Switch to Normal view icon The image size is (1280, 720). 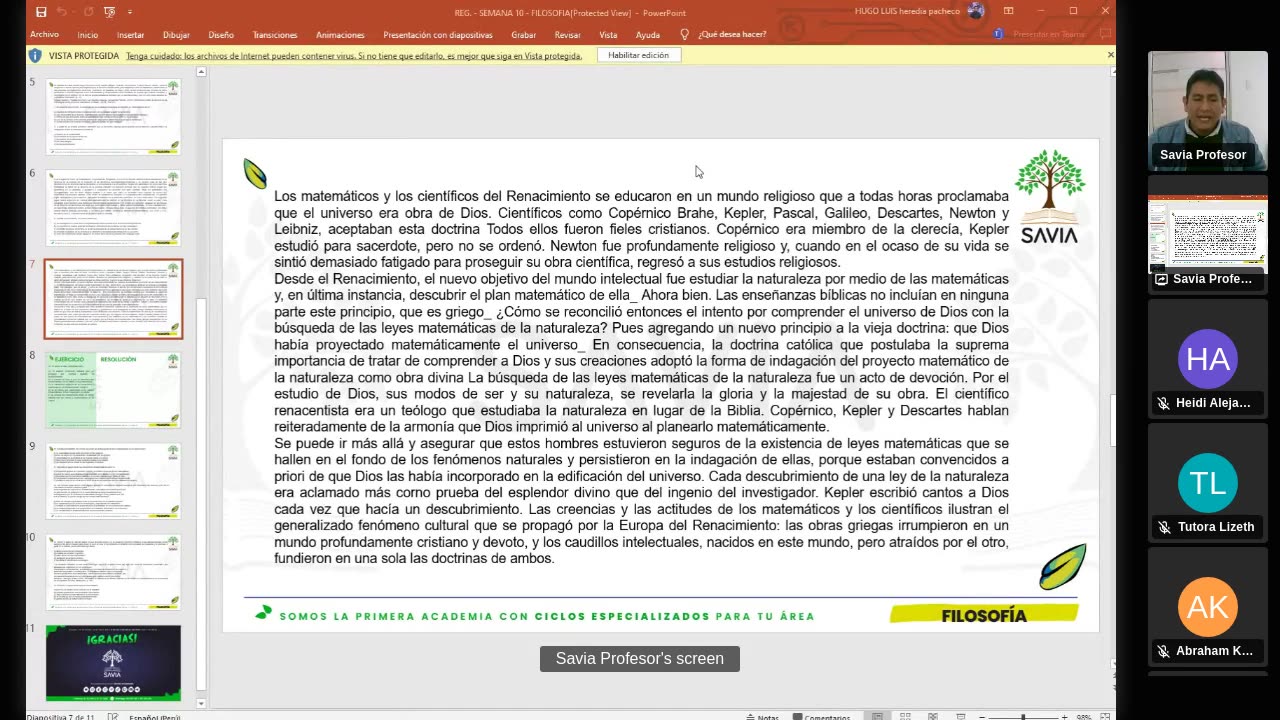877,717
